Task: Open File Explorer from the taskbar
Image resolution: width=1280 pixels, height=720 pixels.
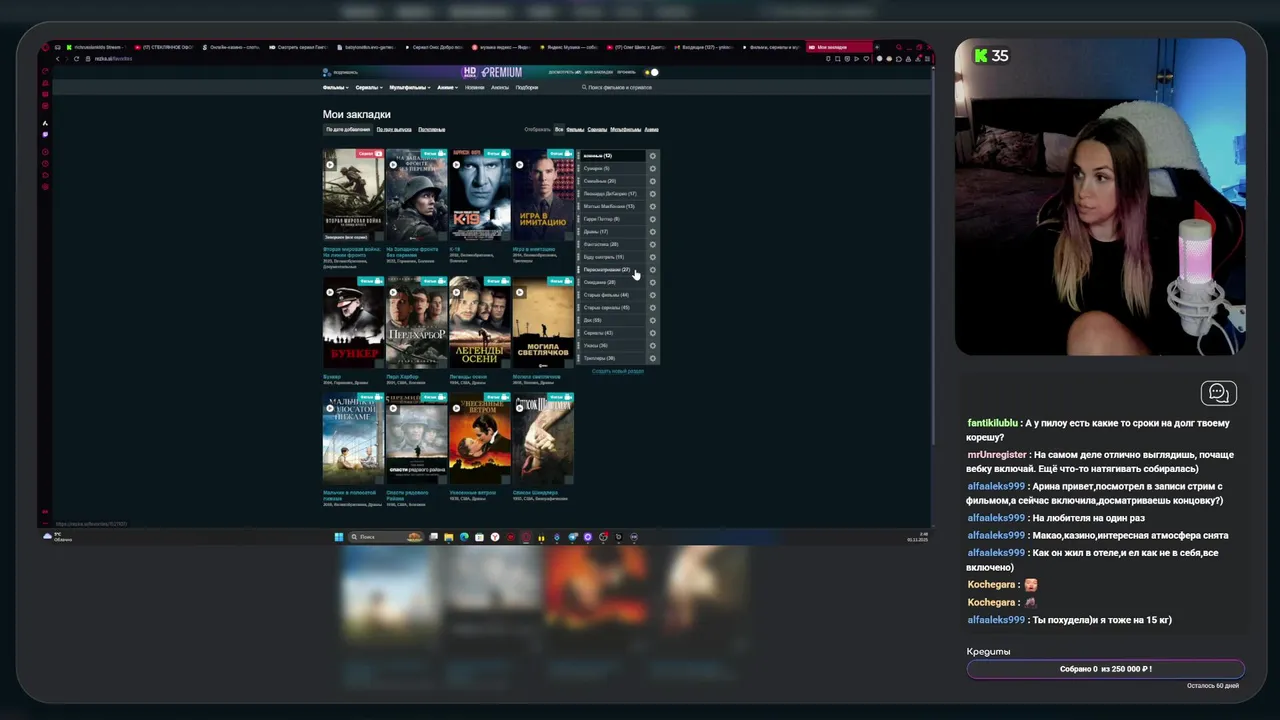Action: (x=449, y=537)
